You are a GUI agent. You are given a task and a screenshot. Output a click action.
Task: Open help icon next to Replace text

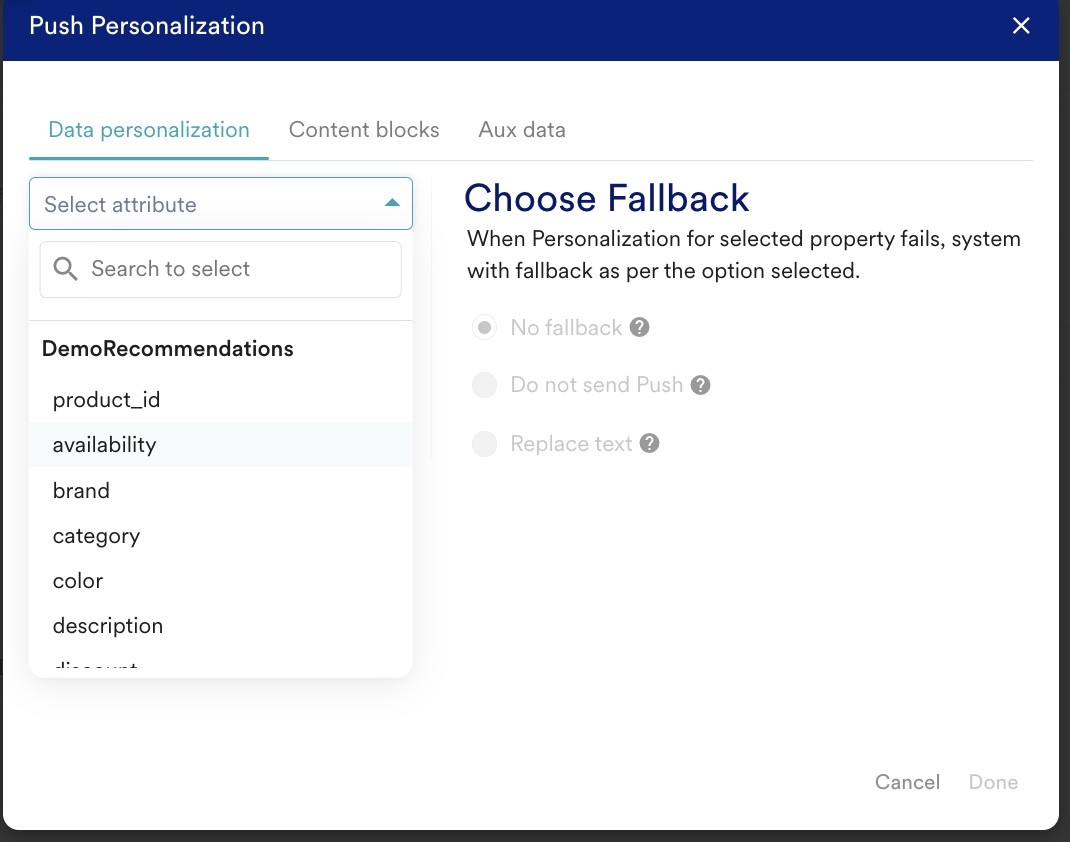pyautogui.click(x=650, y=444)
